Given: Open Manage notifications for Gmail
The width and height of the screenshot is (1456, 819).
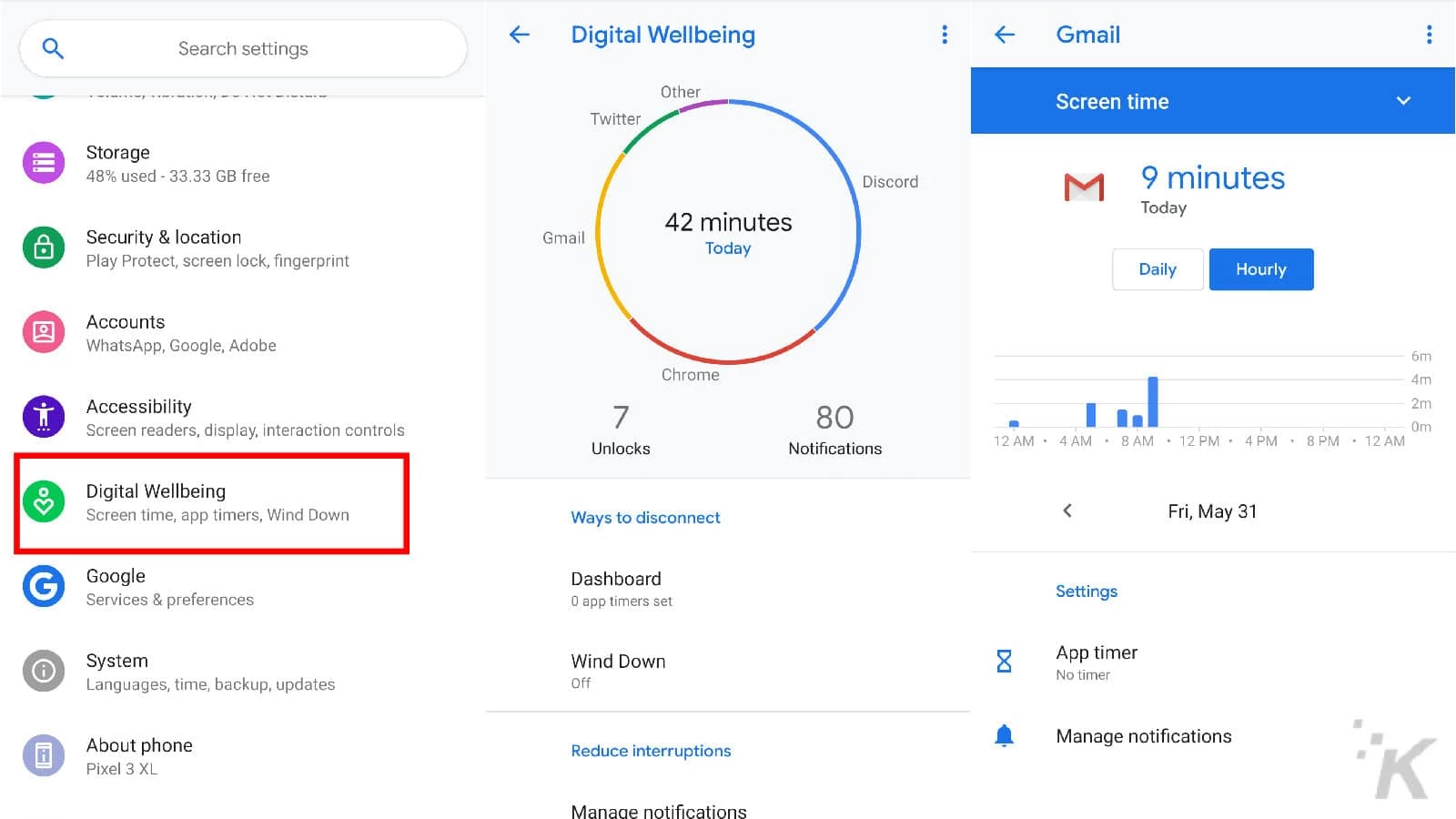Looking at the screenshot, I should click(1213, 735).
